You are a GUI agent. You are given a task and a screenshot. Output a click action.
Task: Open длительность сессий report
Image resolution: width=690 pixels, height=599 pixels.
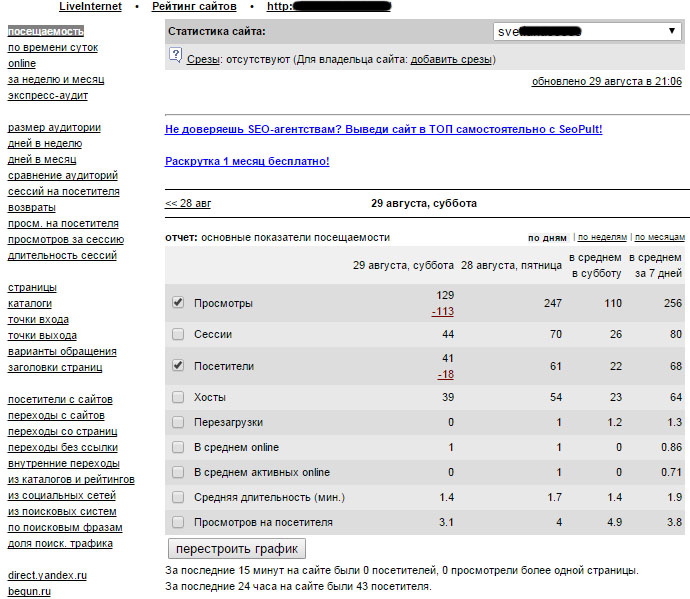click(62, 255)
